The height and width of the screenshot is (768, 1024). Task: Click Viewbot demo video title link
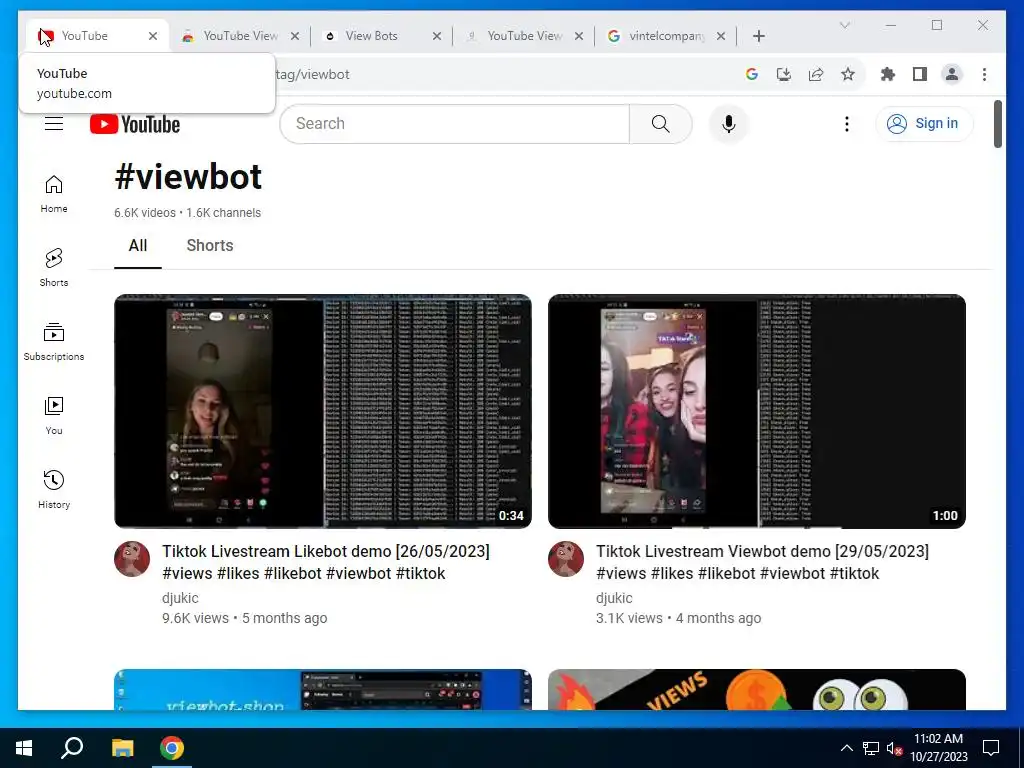tap(762, 562)
